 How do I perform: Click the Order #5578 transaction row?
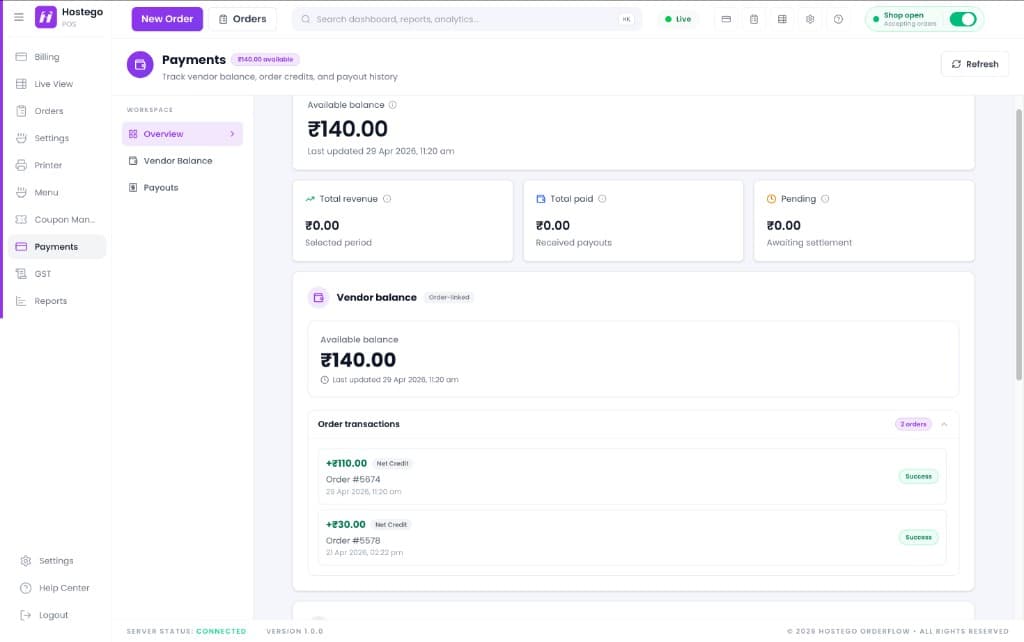click(x=632, y=538)
